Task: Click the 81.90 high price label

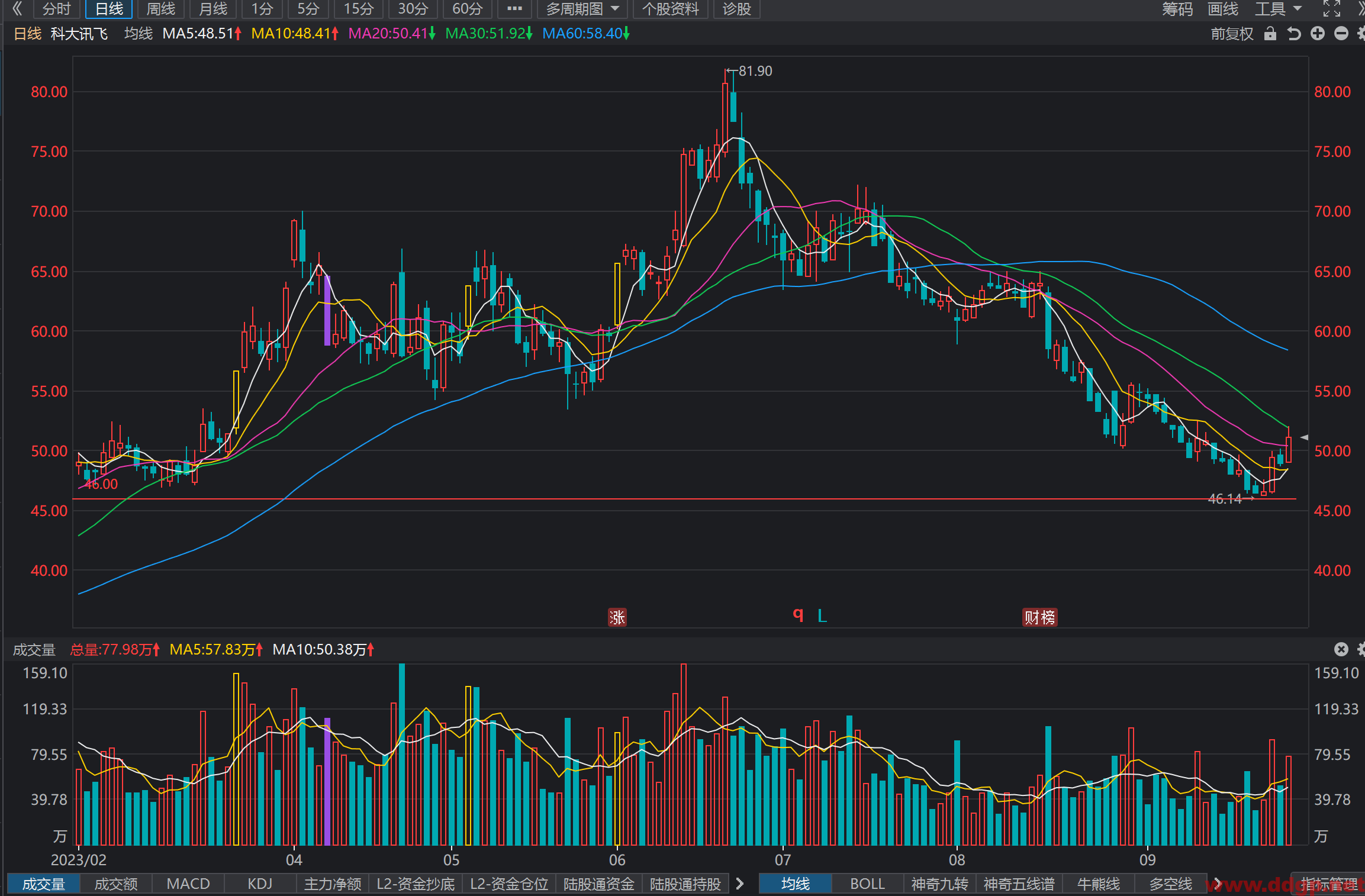Action: (755, 71)
